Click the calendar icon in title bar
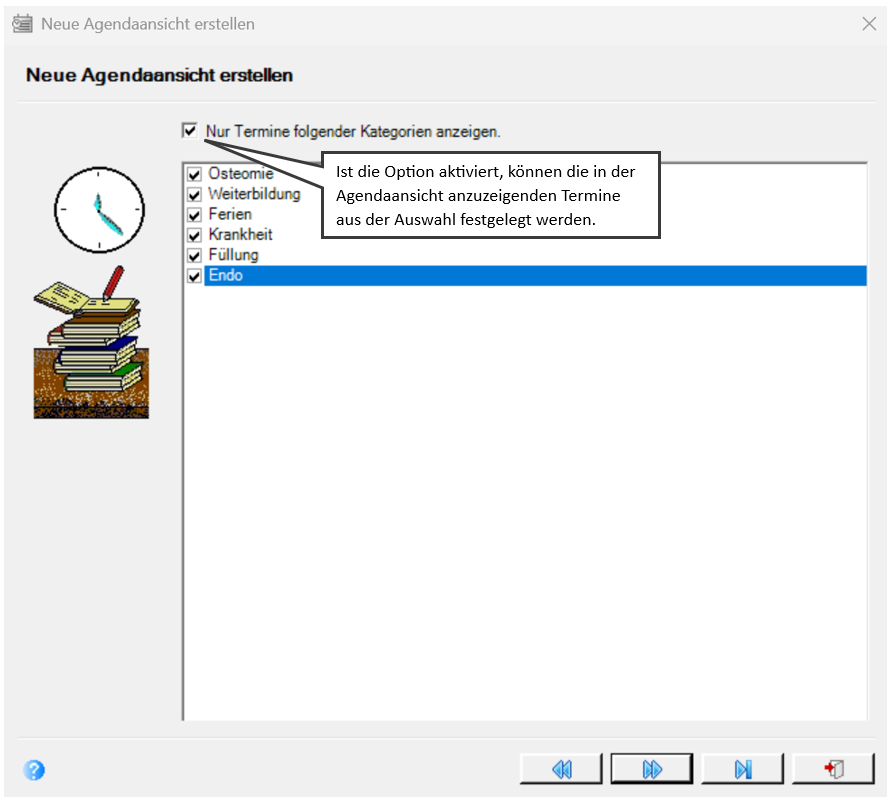Viewport: 891px width, 799px height. coord(23,24)
